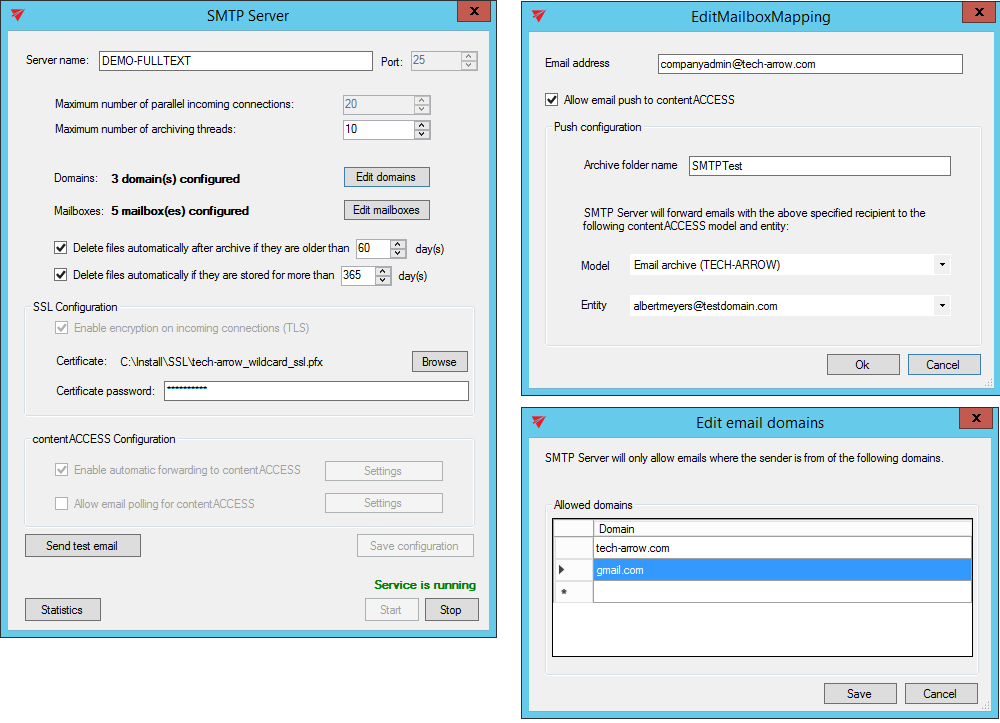The height and width of the screenshot is (723, 1000).
Task: Expand the Entity dropdown list
Action: click(x=941, y=306)
